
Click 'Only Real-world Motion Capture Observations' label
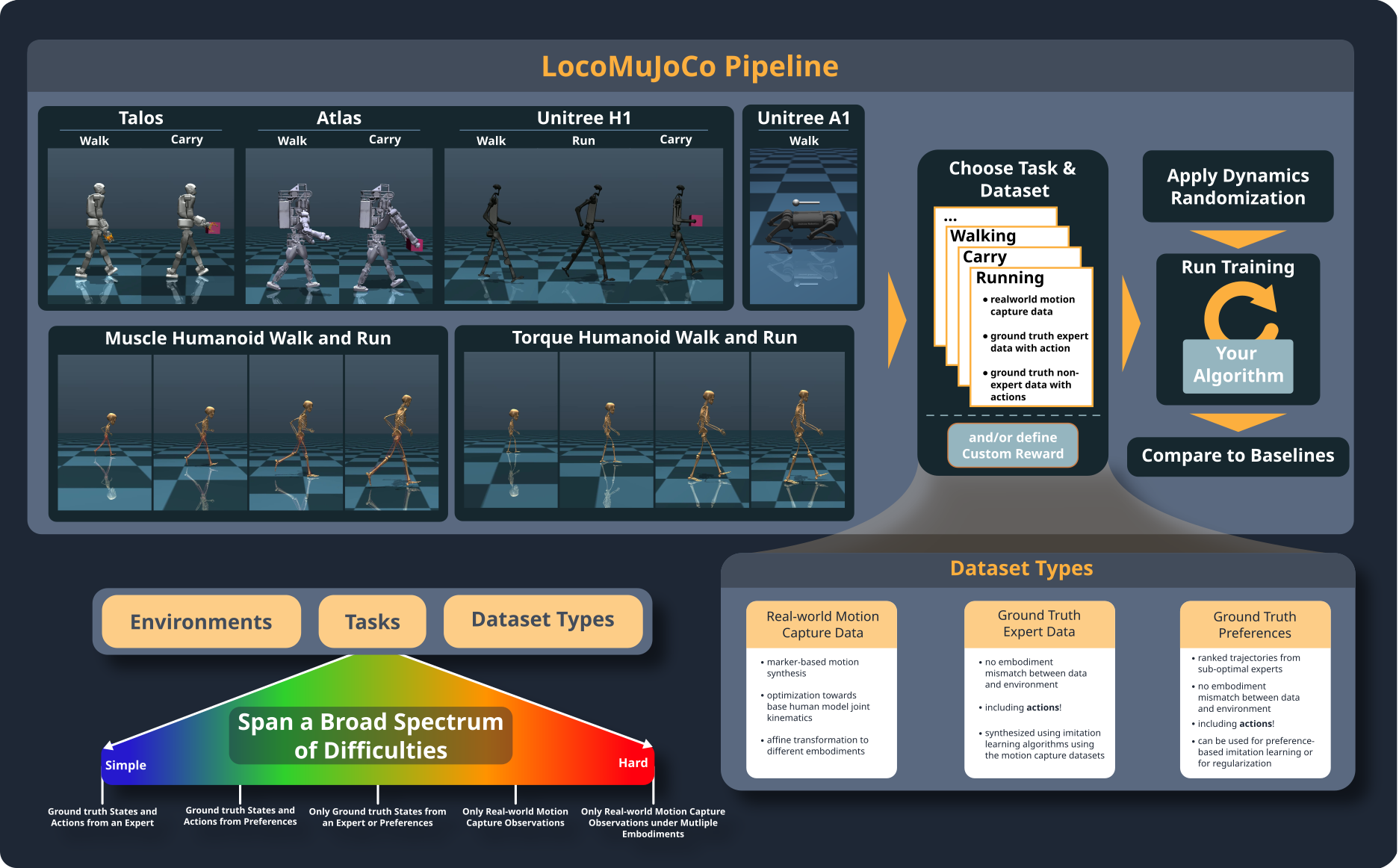tap(515, 817)
